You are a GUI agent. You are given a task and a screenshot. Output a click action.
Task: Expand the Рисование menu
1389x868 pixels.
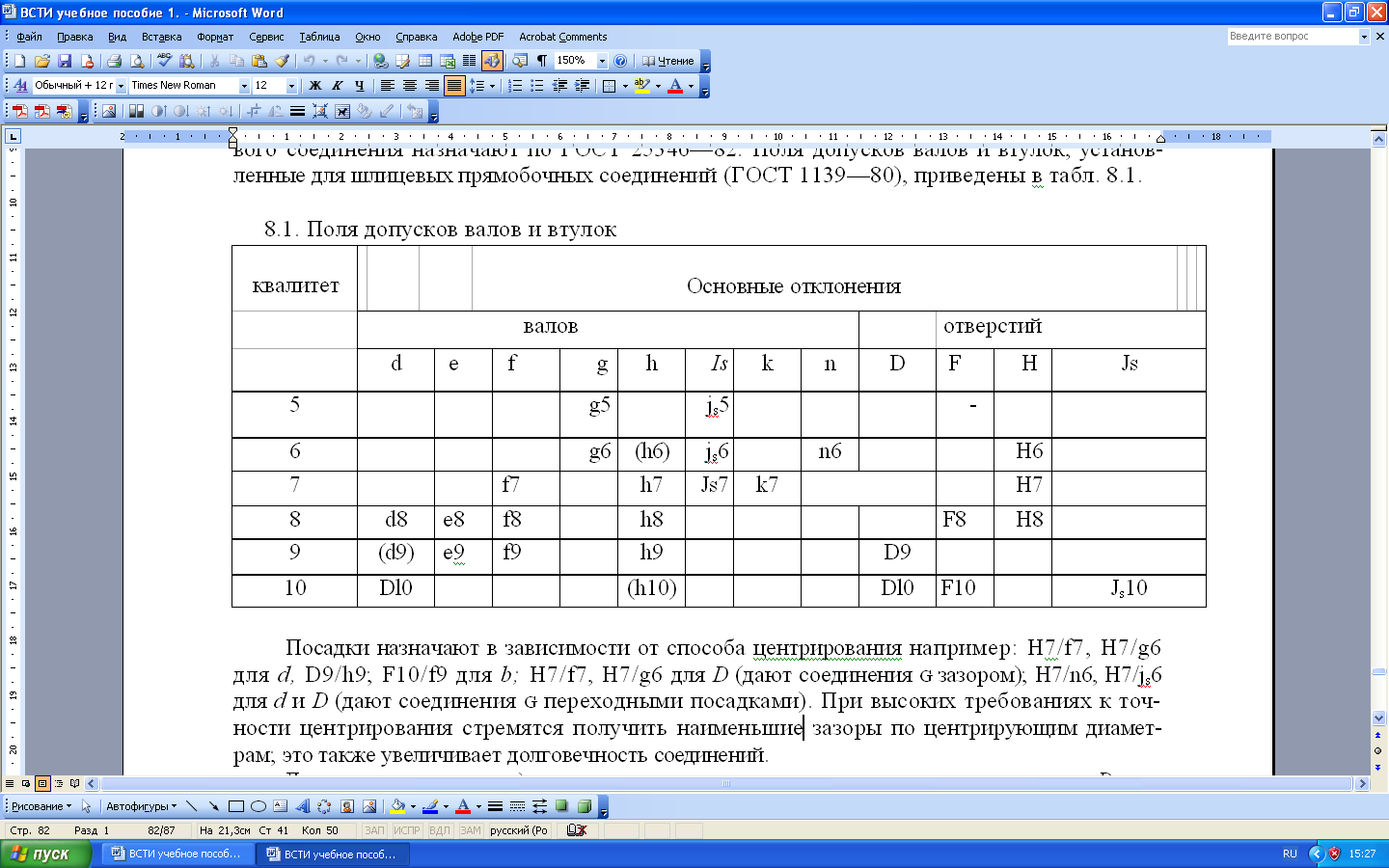pos(41,806)
